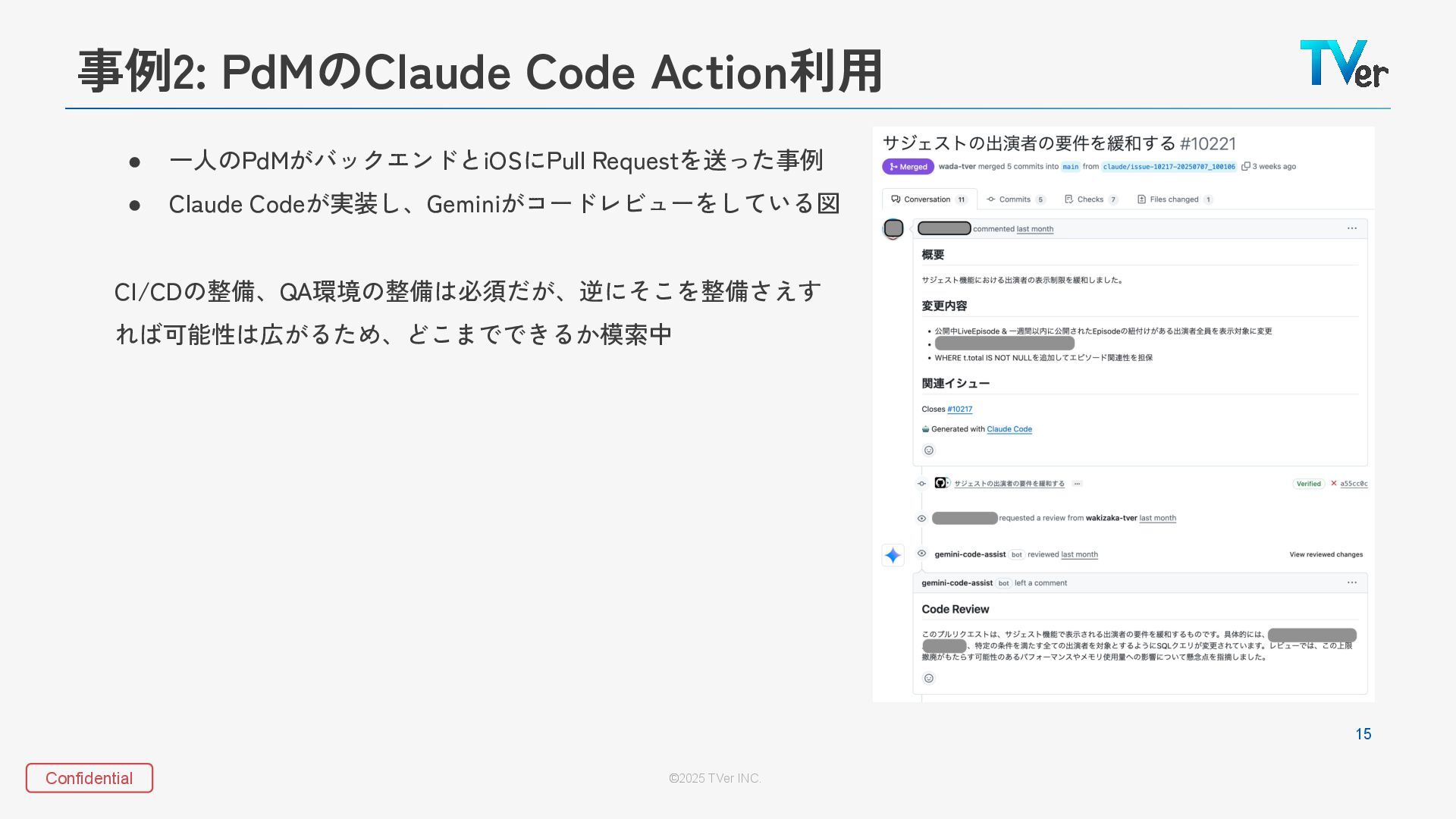Click the eye icon next to gemini-code-assist reviewed

click(x=921, y=554)
